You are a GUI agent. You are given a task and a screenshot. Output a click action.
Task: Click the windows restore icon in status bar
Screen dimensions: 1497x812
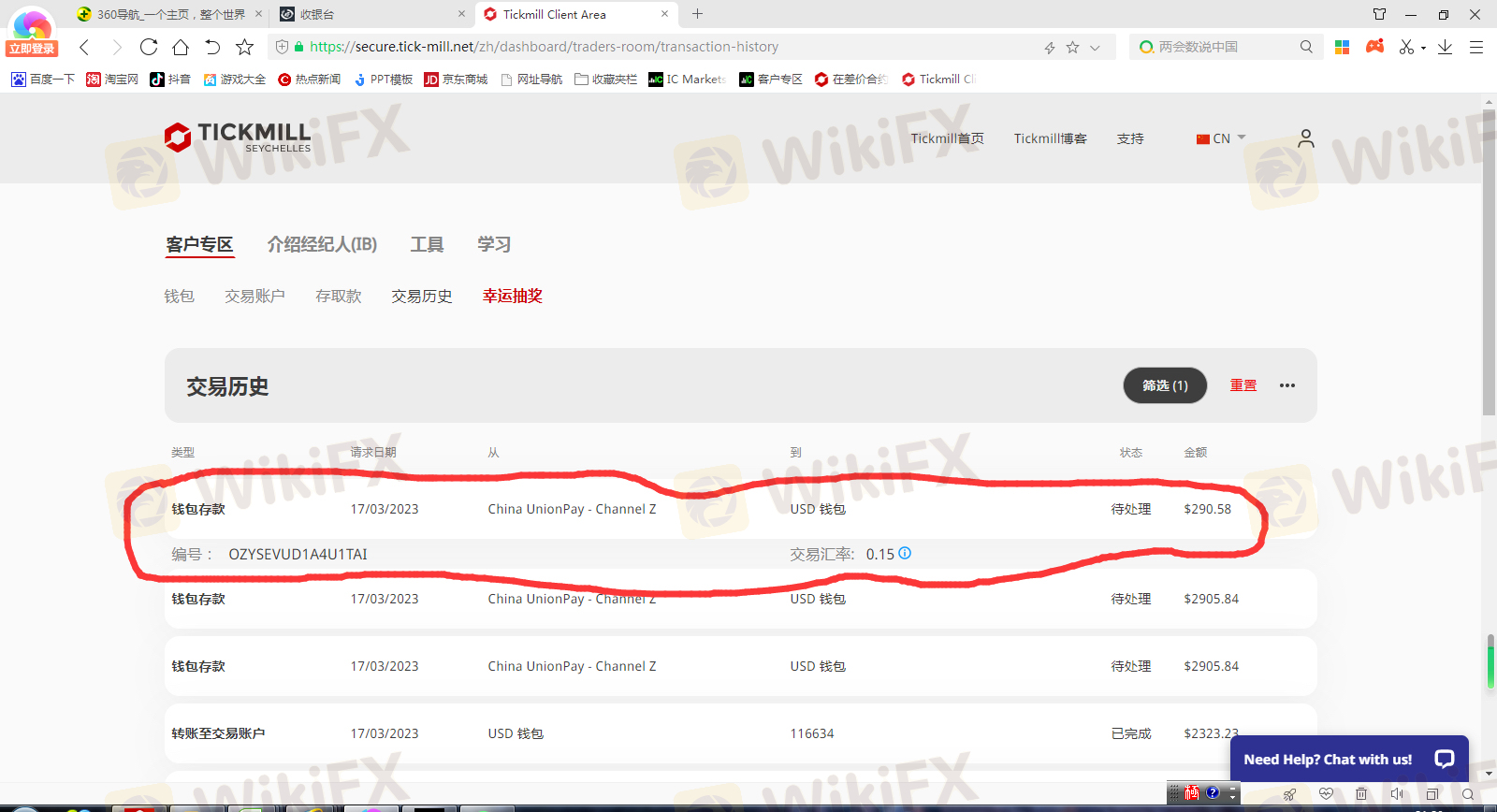click(x=1432, y=794)
